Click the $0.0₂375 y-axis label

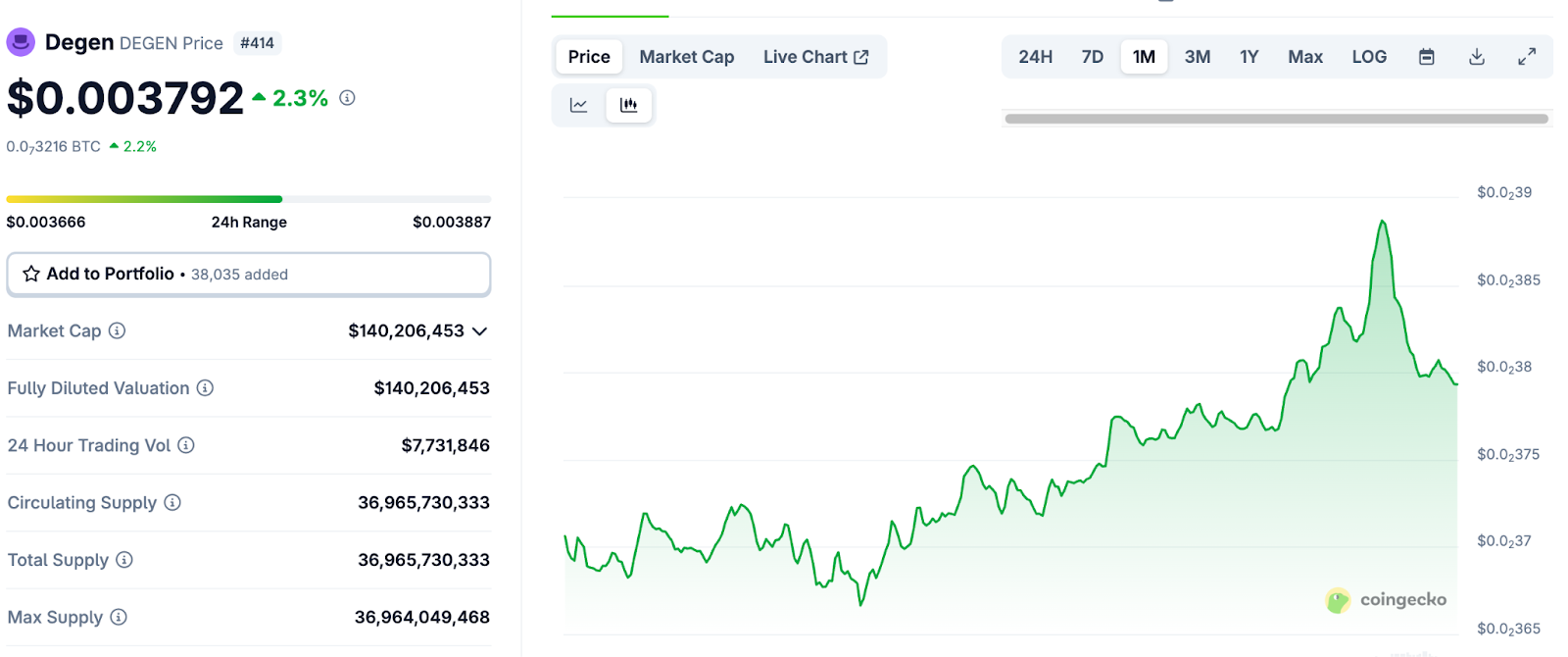[x=1508, y=454]
